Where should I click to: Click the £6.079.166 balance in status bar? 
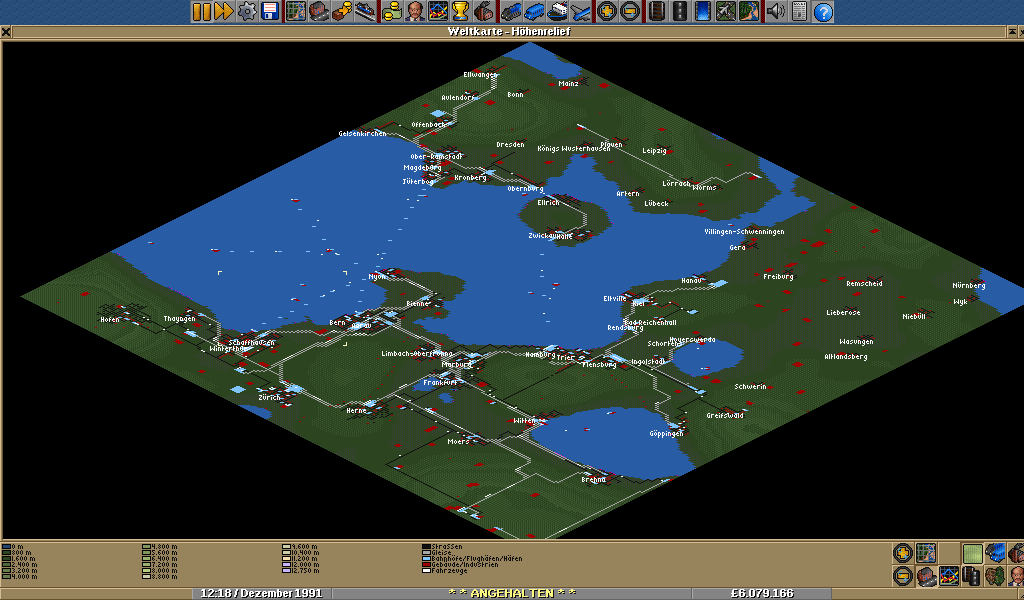pos(762,593)
